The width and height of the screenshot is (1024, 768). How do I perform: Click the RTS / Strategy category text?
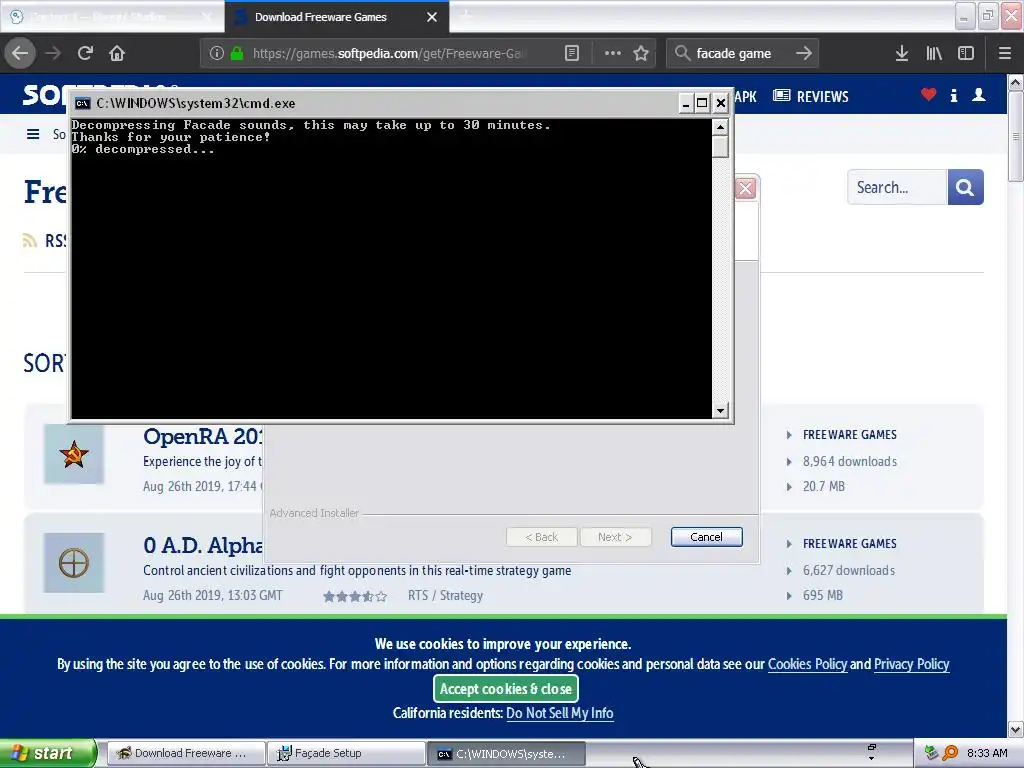(445, 595)
